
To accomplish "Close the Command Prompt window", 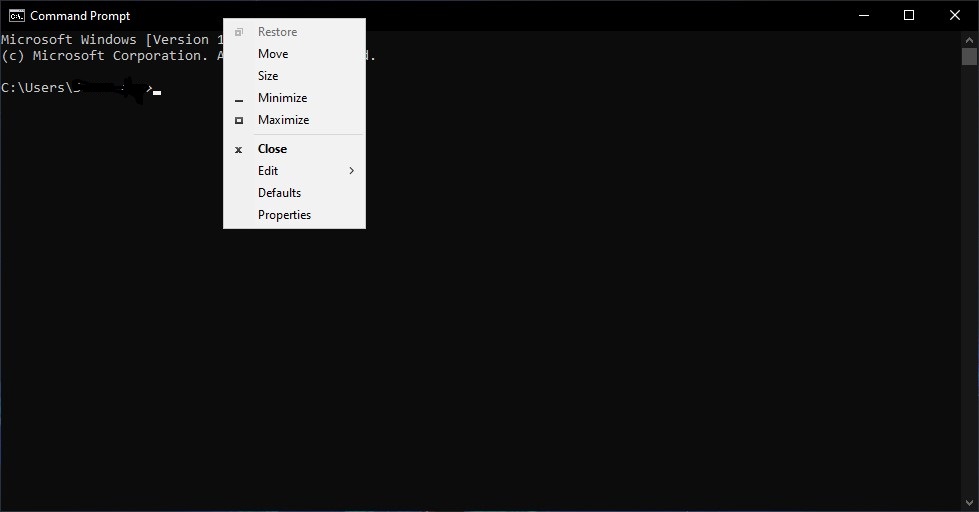I will pos(955,16).
